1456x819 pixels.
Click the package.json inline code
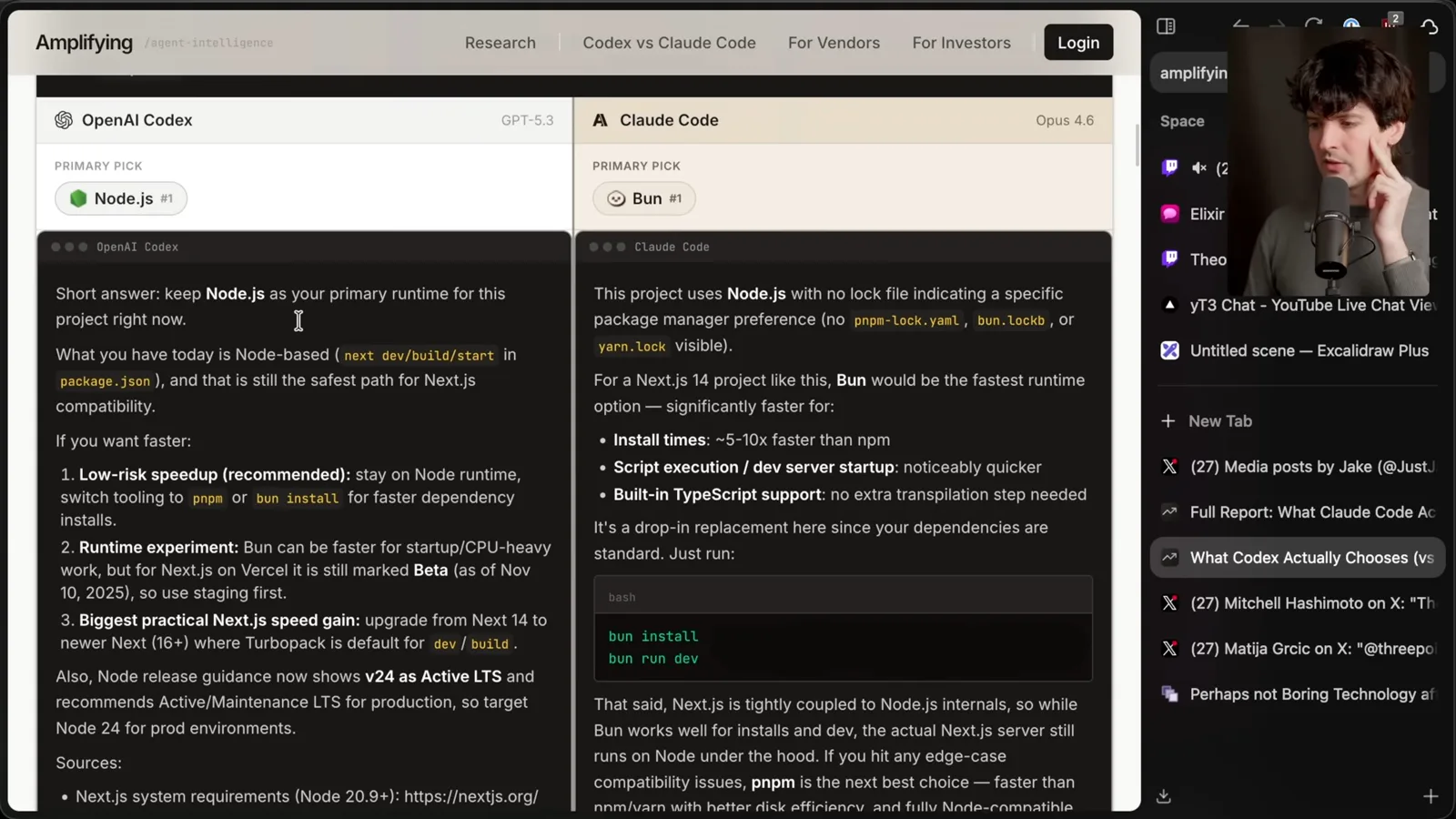tap(105, 381)
